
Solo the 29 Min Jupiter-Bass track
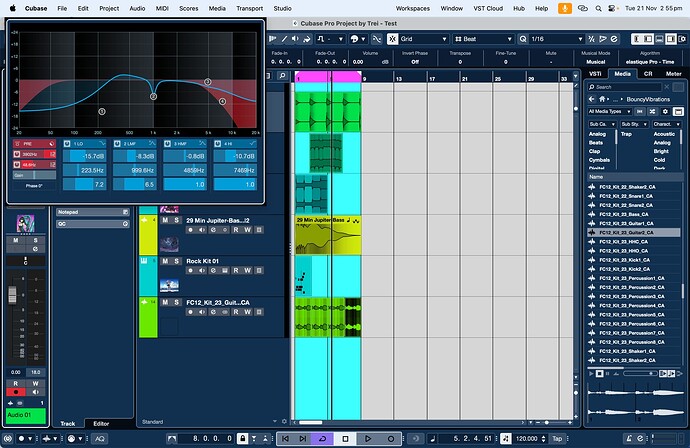[x=177, y=219]
